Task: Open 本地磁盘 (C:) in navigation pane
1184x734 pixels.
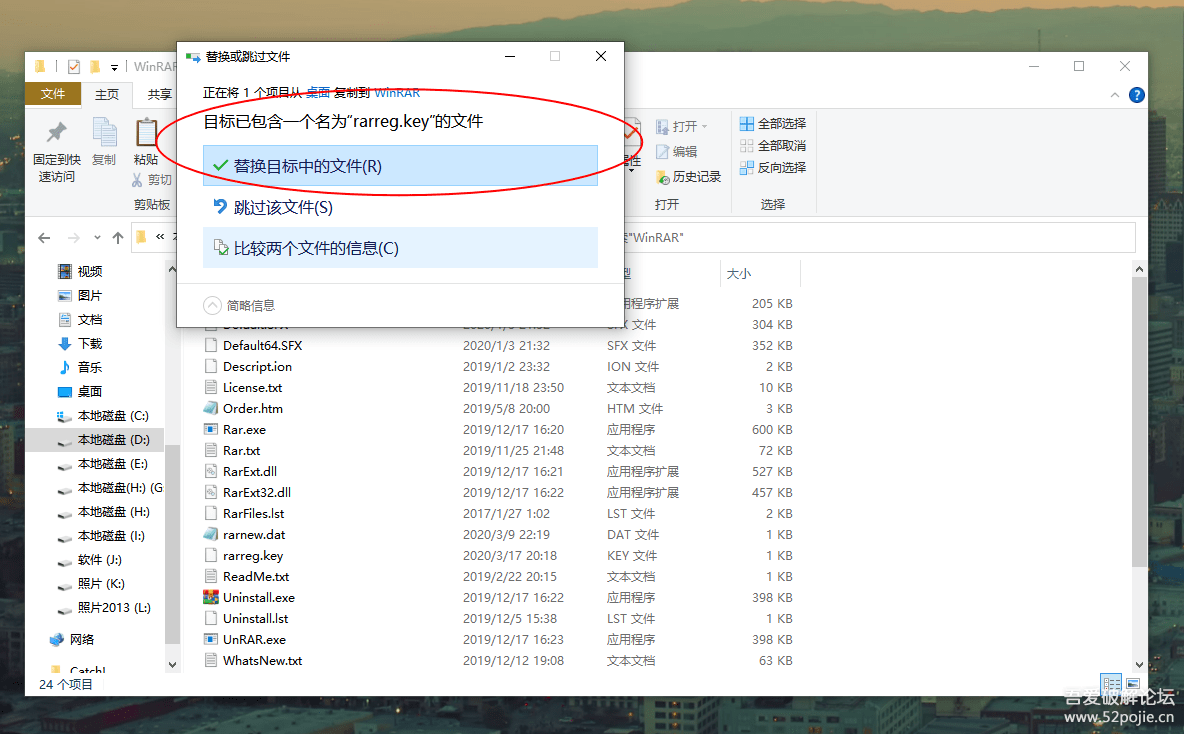Action: tap(113, 415)
